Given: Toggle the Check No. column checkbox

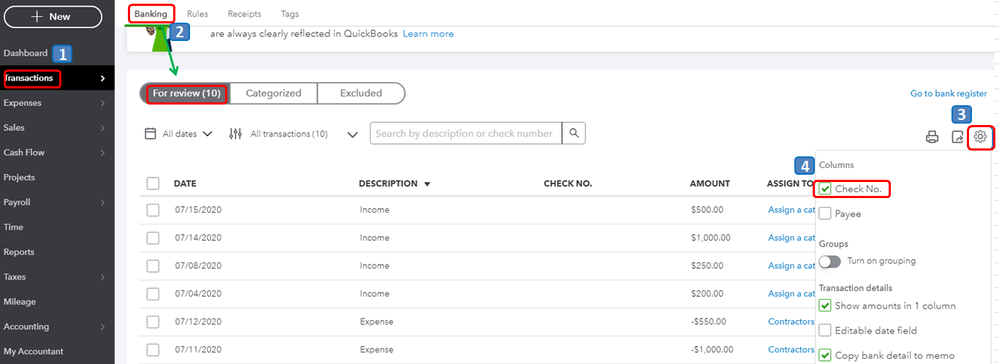Looking at the screenshot, I should click(825, 189).
